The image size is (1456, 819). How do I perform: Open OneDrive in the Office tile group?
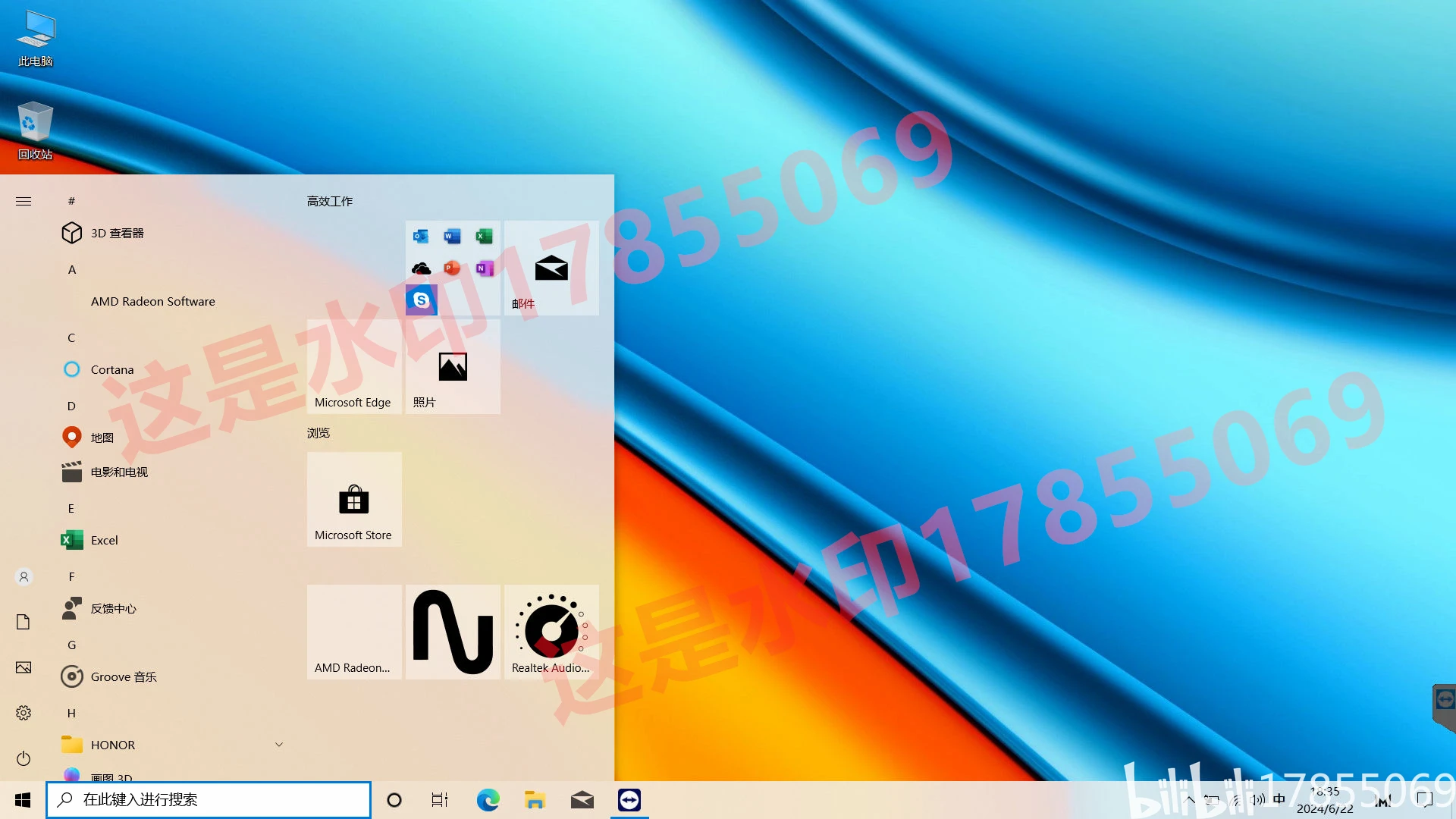[421, 268]
